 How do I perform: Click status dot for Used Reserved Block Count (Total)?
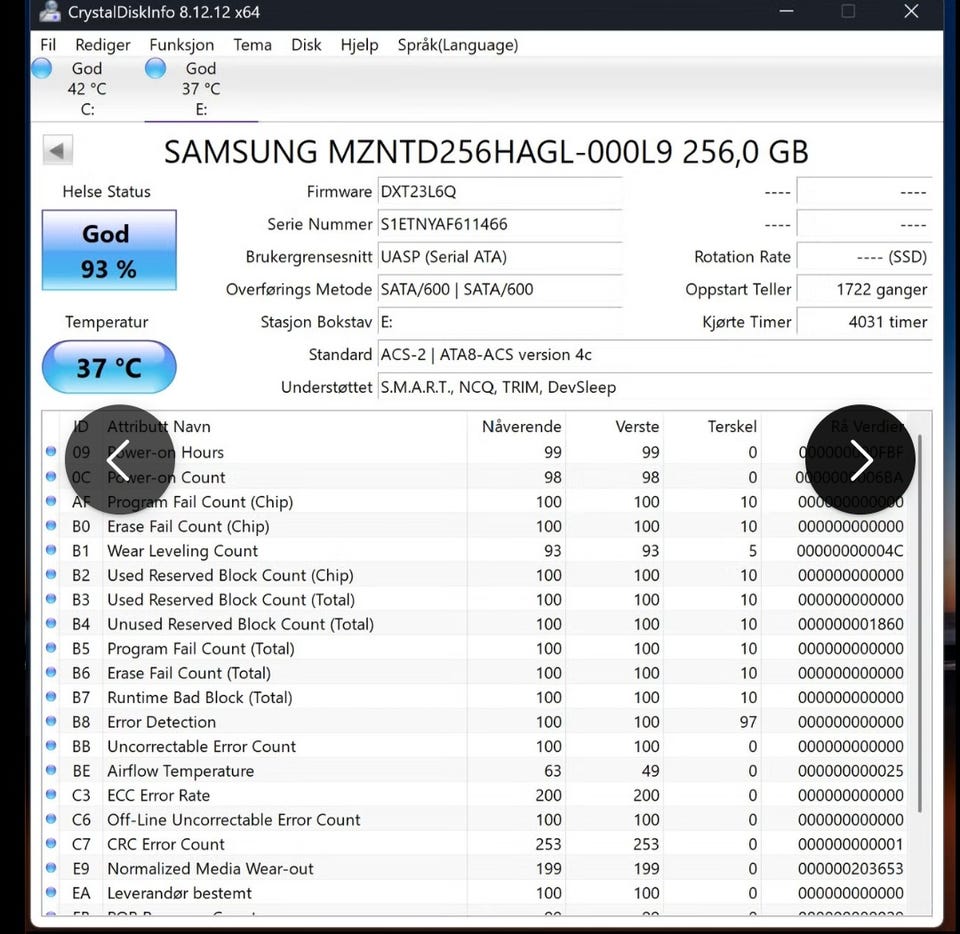[x=51, y=599]
